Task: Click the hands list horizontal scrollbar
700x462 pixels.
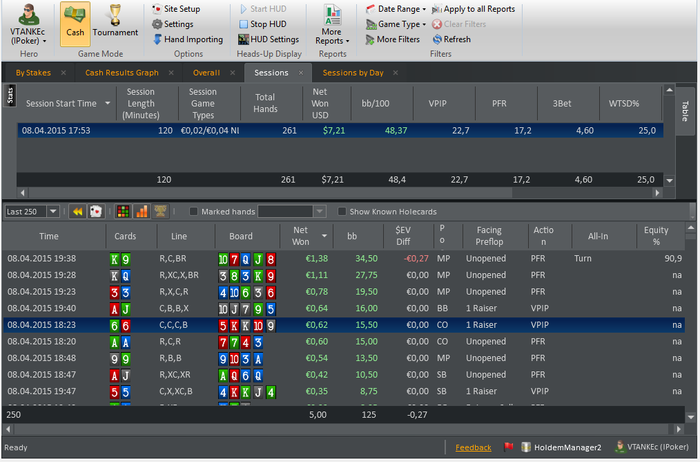Action: (343, 429)
